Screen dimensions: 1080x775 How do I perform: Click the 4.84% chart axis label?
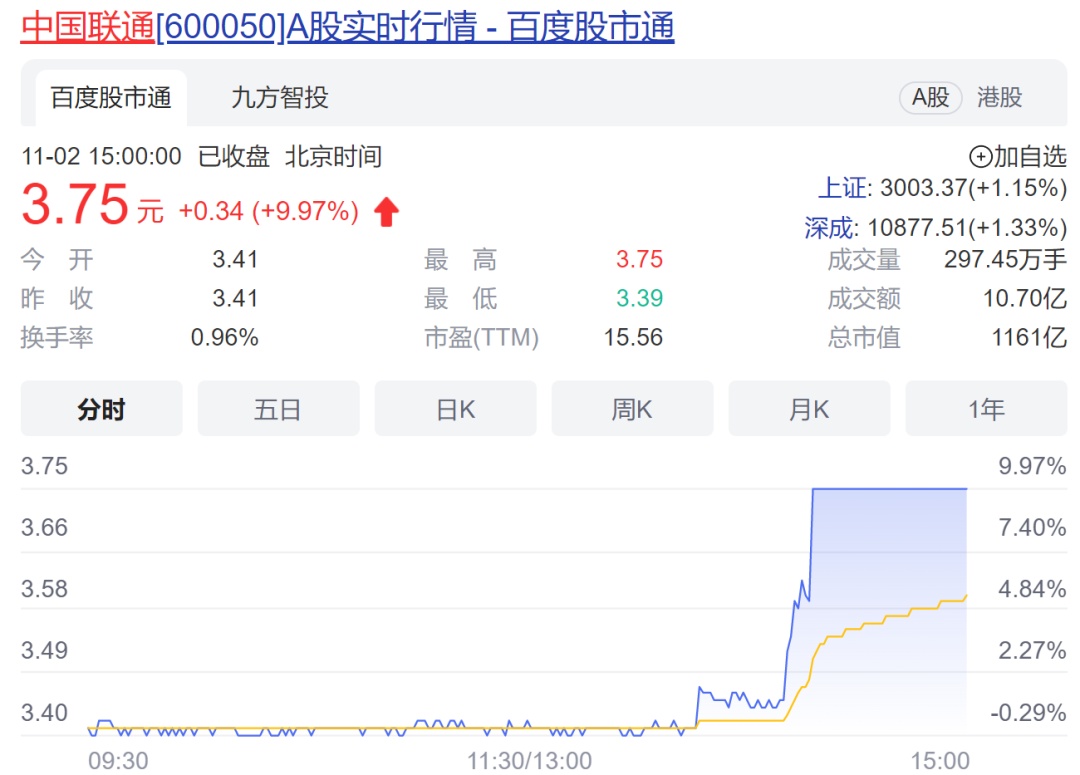tap(1032, 589)
